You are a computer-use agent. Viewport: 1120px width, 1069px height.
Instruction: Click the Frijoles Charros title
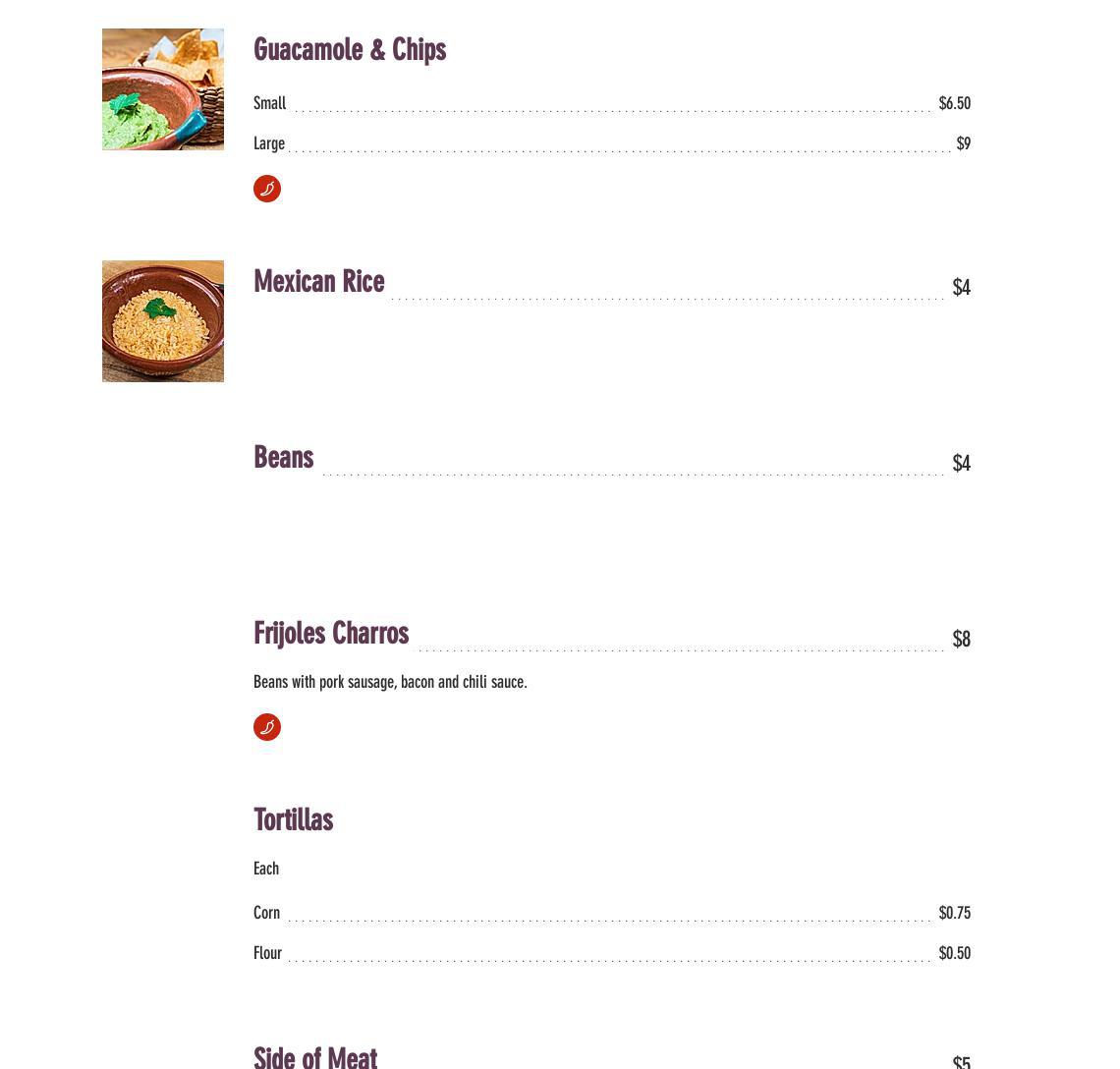(x=331, y=634)
